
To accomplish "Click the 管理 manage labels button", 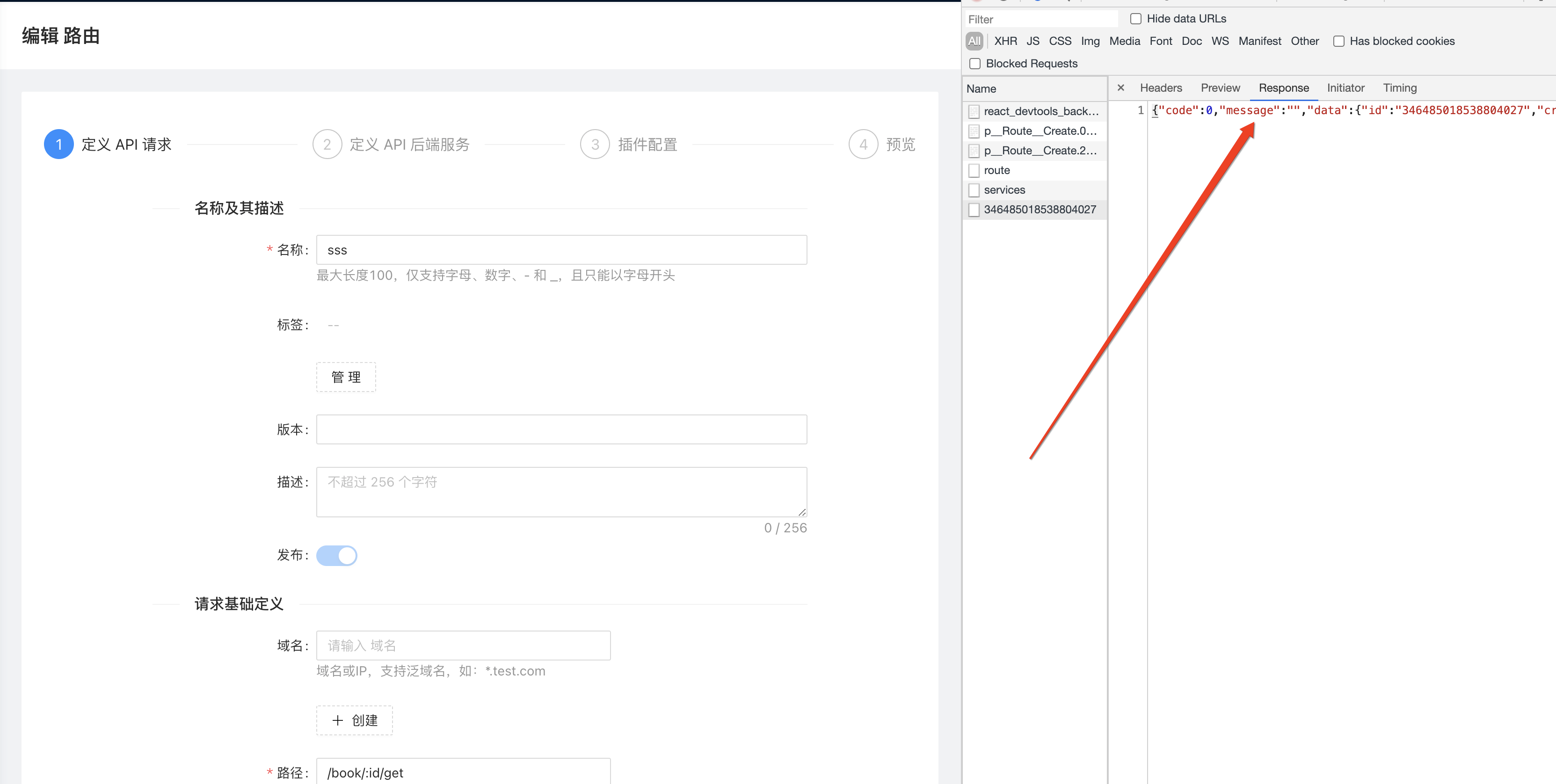I will (346, 377).
